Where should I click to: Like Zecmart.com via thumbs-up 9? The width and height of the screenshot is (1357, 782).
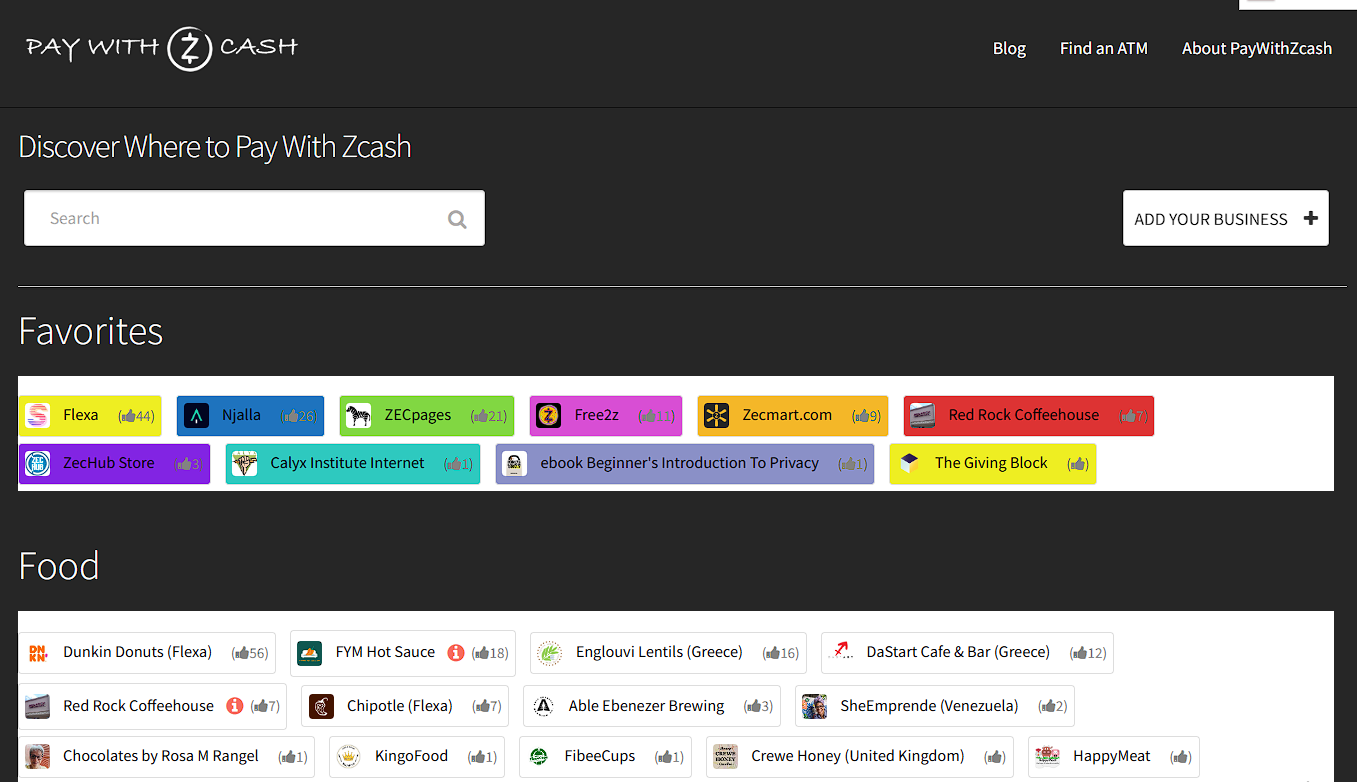tap(866, 416)
